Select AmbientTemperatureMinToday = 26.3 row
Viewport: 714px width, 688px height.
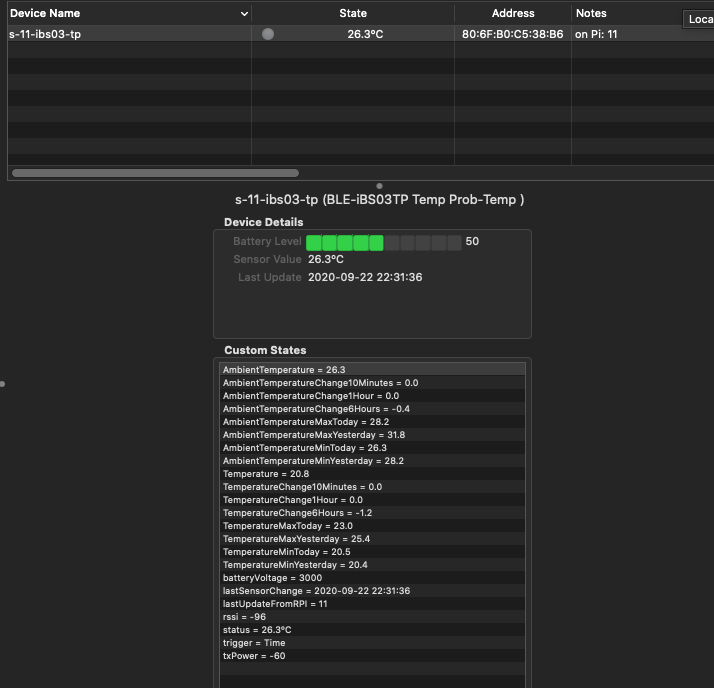point(372,448)
